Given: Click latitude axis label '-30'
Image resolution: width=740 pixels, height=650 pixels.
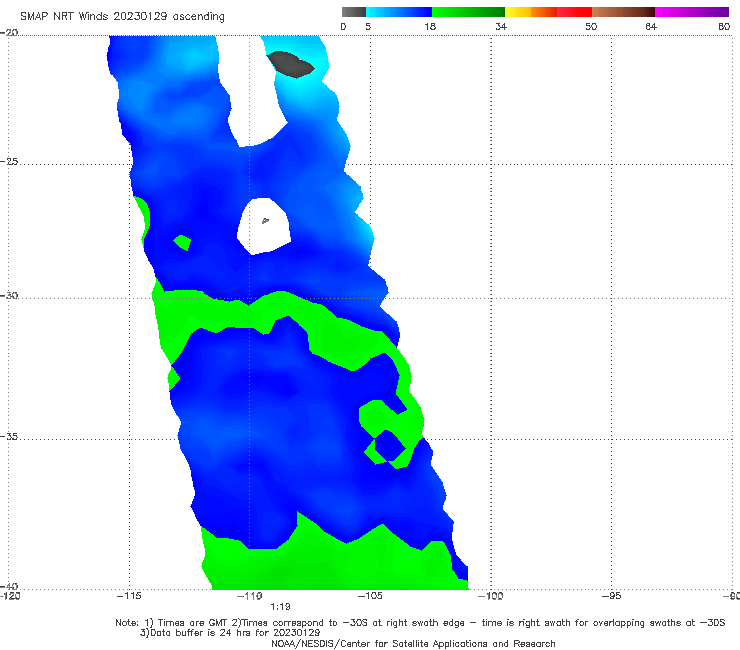Looking at the screenshot, I should (x=9, y=295).
